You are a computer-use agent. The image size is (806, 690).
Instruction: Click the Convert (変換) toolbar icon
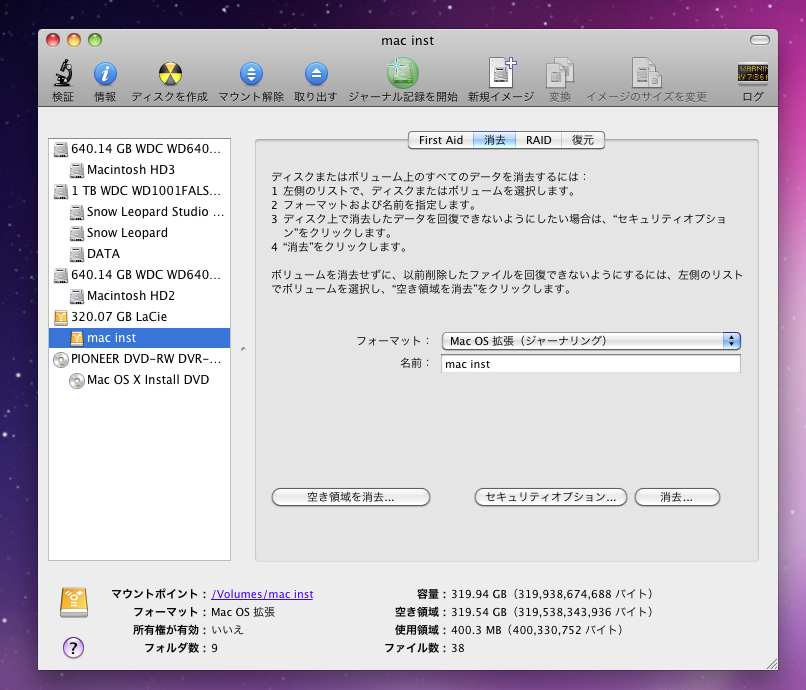pos(559,73)
